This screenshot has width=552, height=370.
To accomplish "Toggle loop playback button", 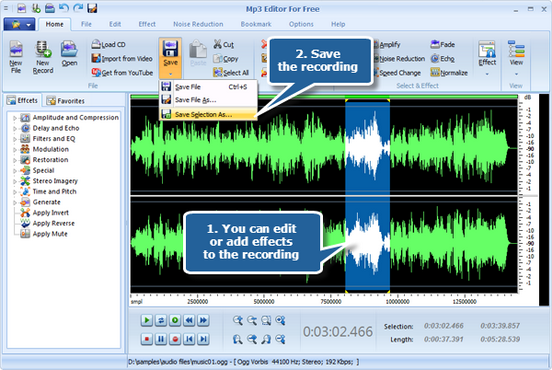I will click(161, 320).
